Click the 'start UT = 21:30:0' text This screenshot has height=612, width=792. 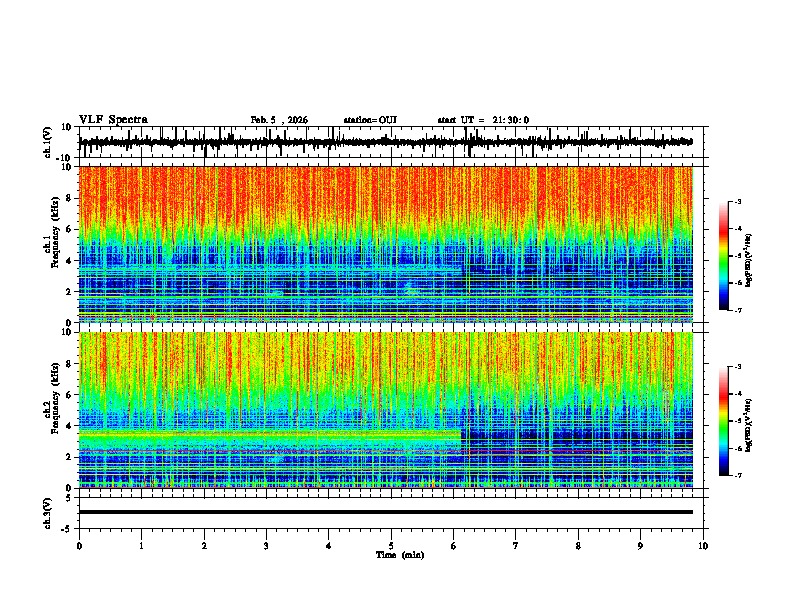point(483,120)
